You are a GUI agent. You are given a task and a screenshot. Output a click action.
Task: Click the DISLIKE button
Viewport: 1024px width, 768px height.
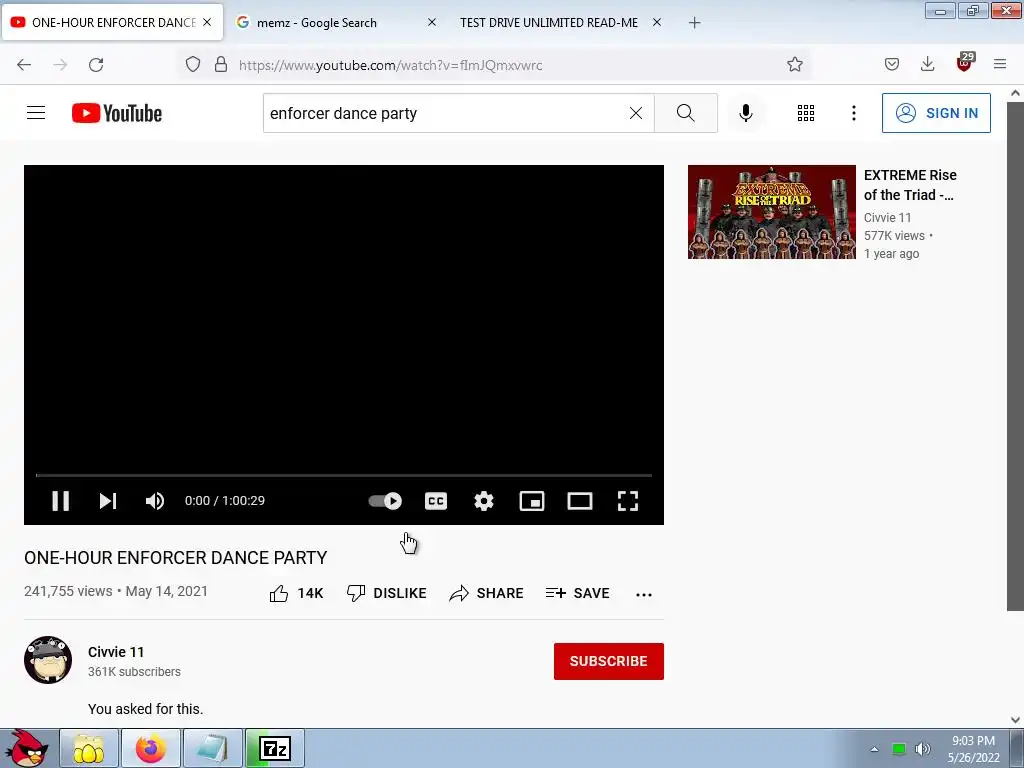tap(387, 593)
